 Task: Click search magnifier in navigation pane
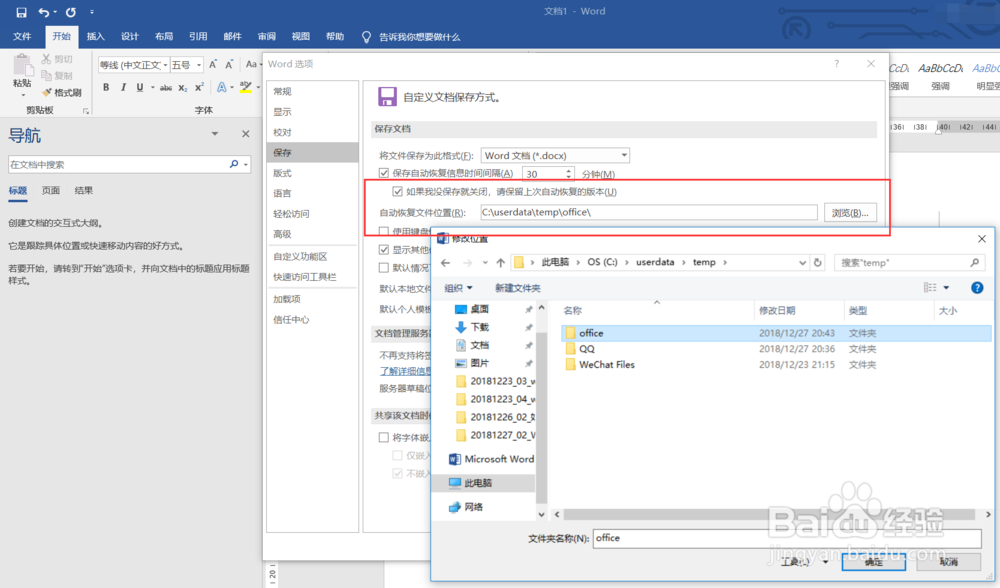pos(234,165)
